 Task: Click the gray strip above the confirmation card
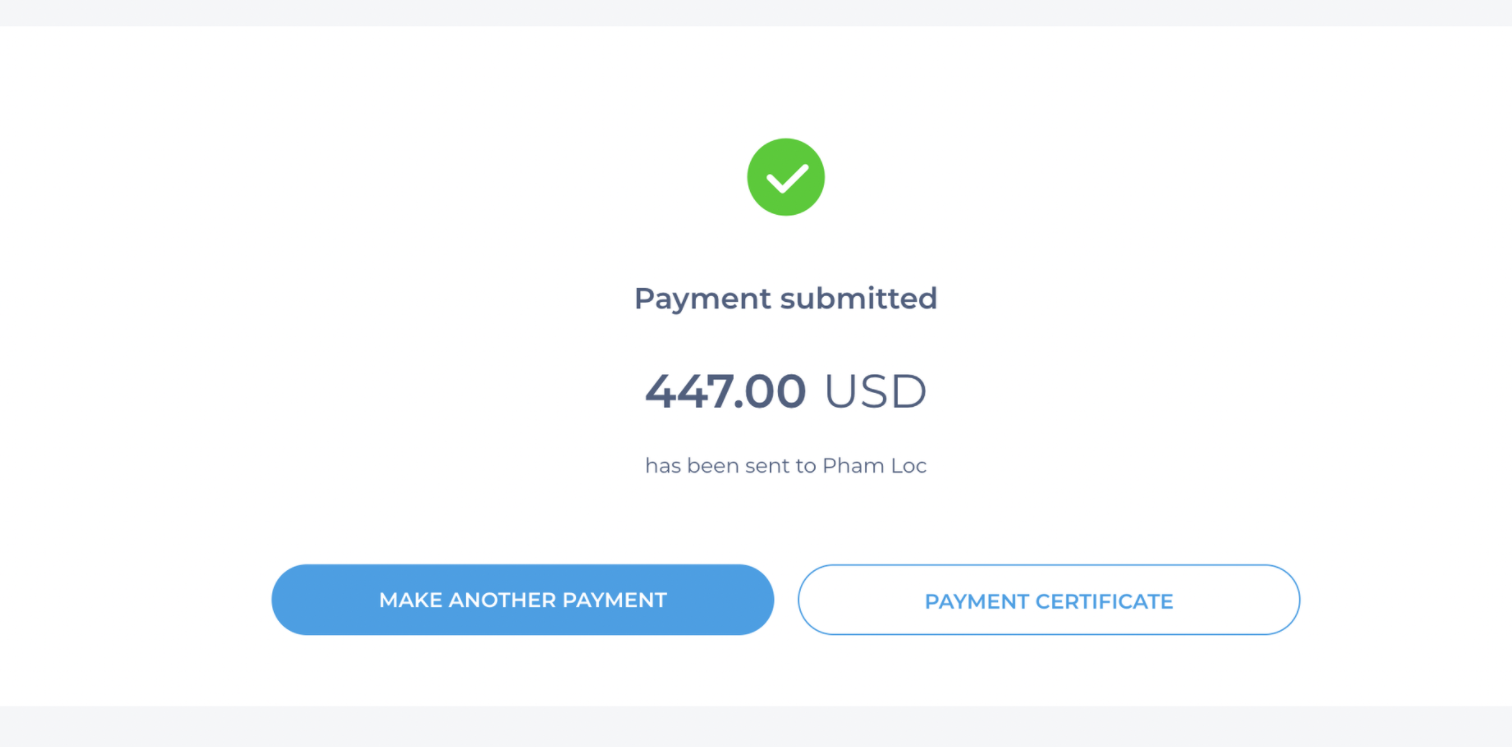point(756,12)
